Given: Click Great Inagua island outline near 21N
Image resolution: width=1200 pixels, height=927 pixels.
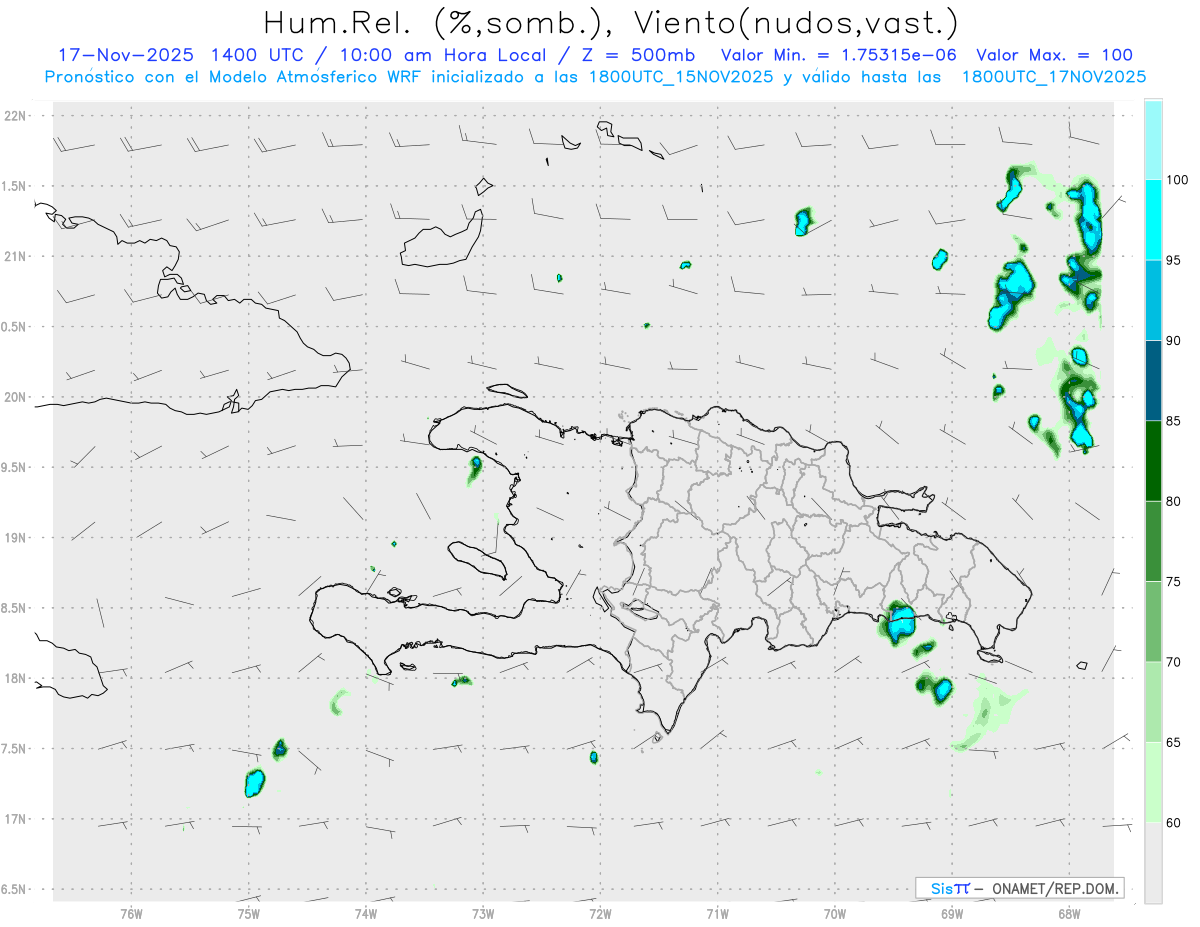Looking at the screenshot, I should 440,239.
